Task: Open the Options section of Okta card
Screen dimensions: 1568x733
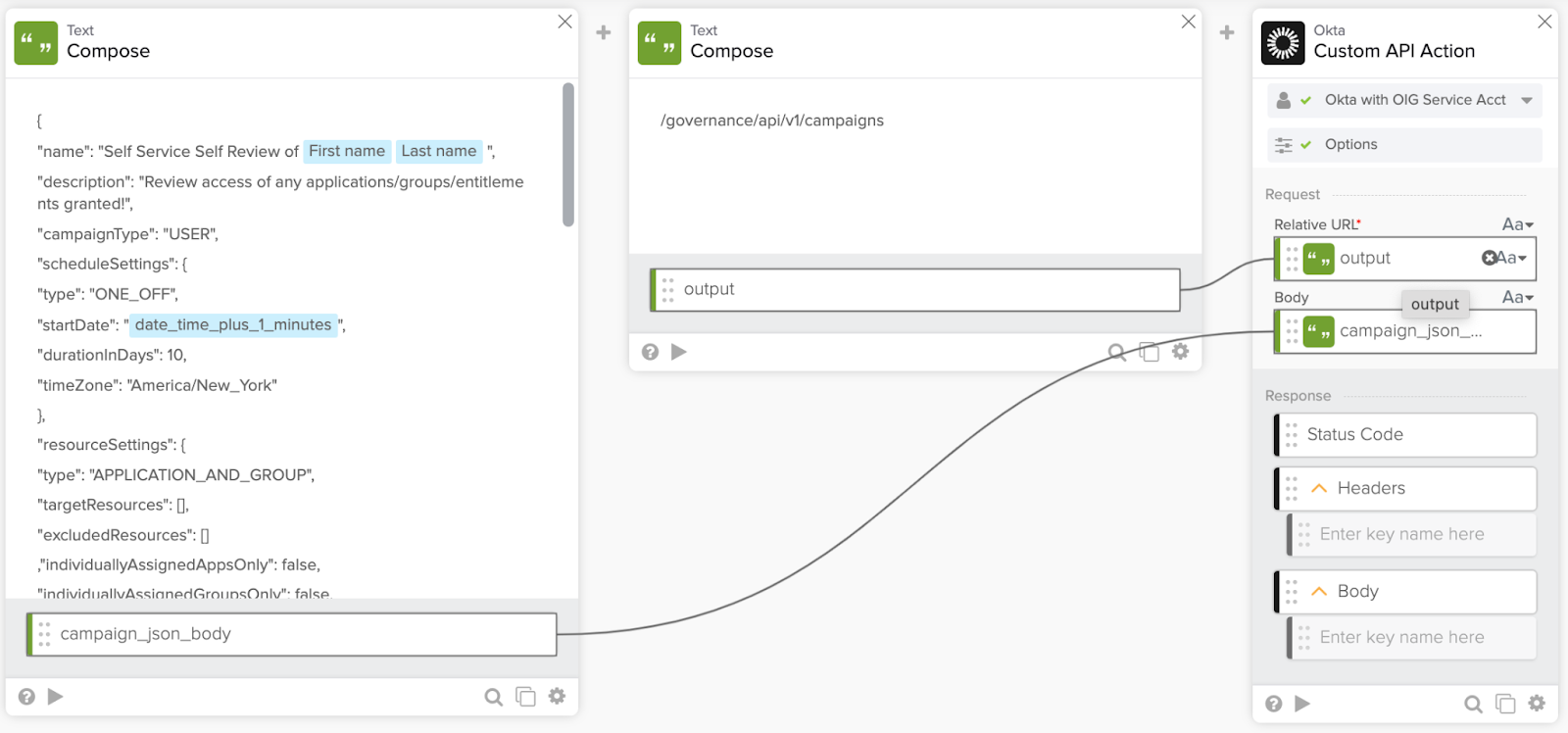Action: click(1350, 145)
